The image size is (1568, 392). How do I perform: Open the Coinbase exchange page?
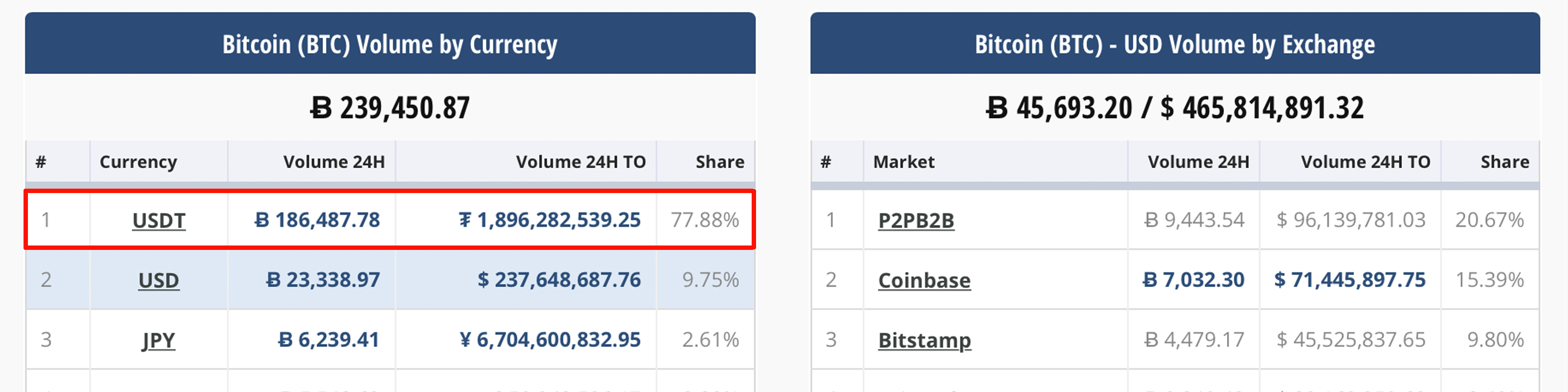click(924, 281)
